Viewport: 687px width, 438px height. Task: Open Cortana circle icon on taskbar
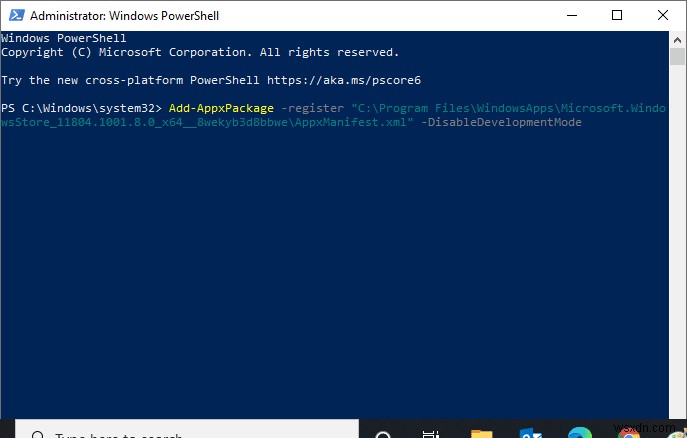(382, 433)
